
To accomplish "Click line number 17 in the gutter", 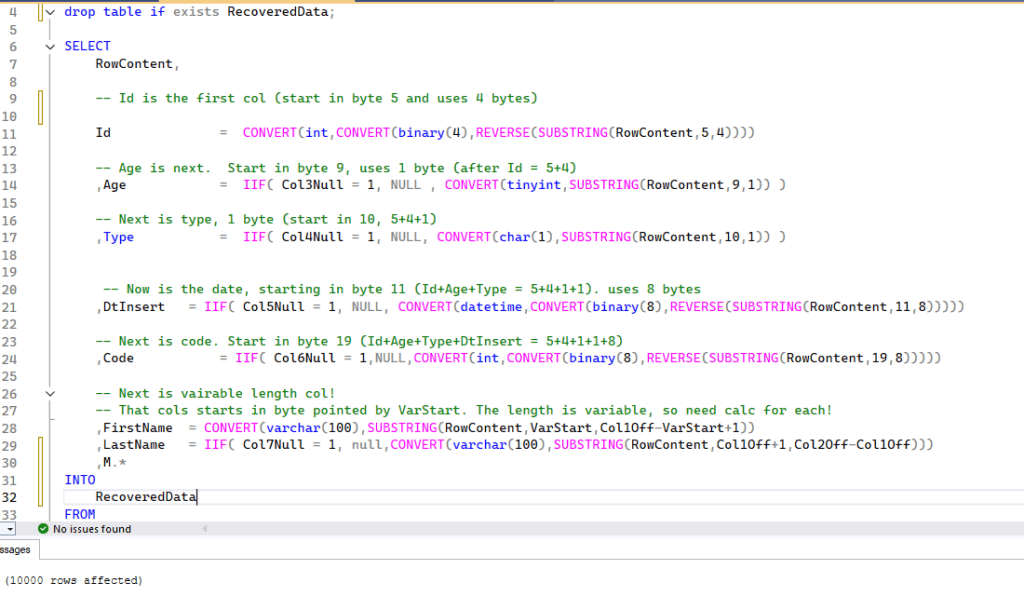I will coord(12,237).
